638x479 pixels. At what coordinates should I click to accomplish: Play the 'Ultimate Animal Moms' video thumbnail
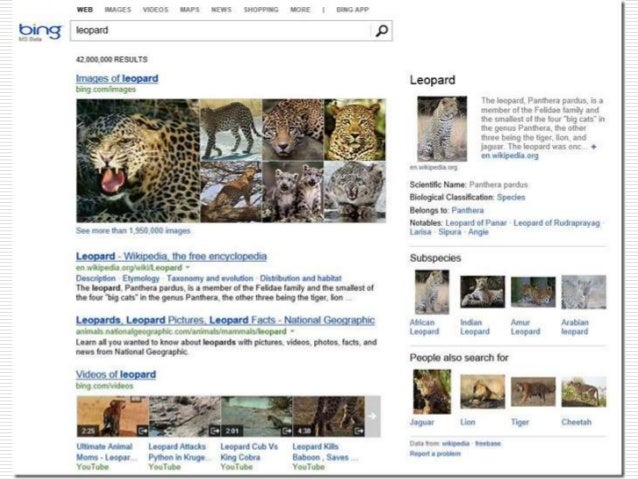113,417
